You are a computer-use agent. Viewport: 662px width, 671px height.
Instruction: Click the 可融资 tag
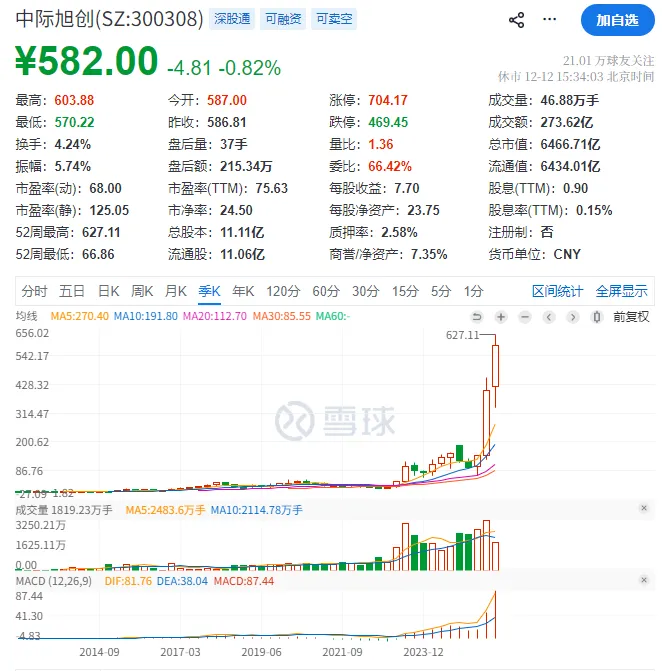tap(283, 19)
